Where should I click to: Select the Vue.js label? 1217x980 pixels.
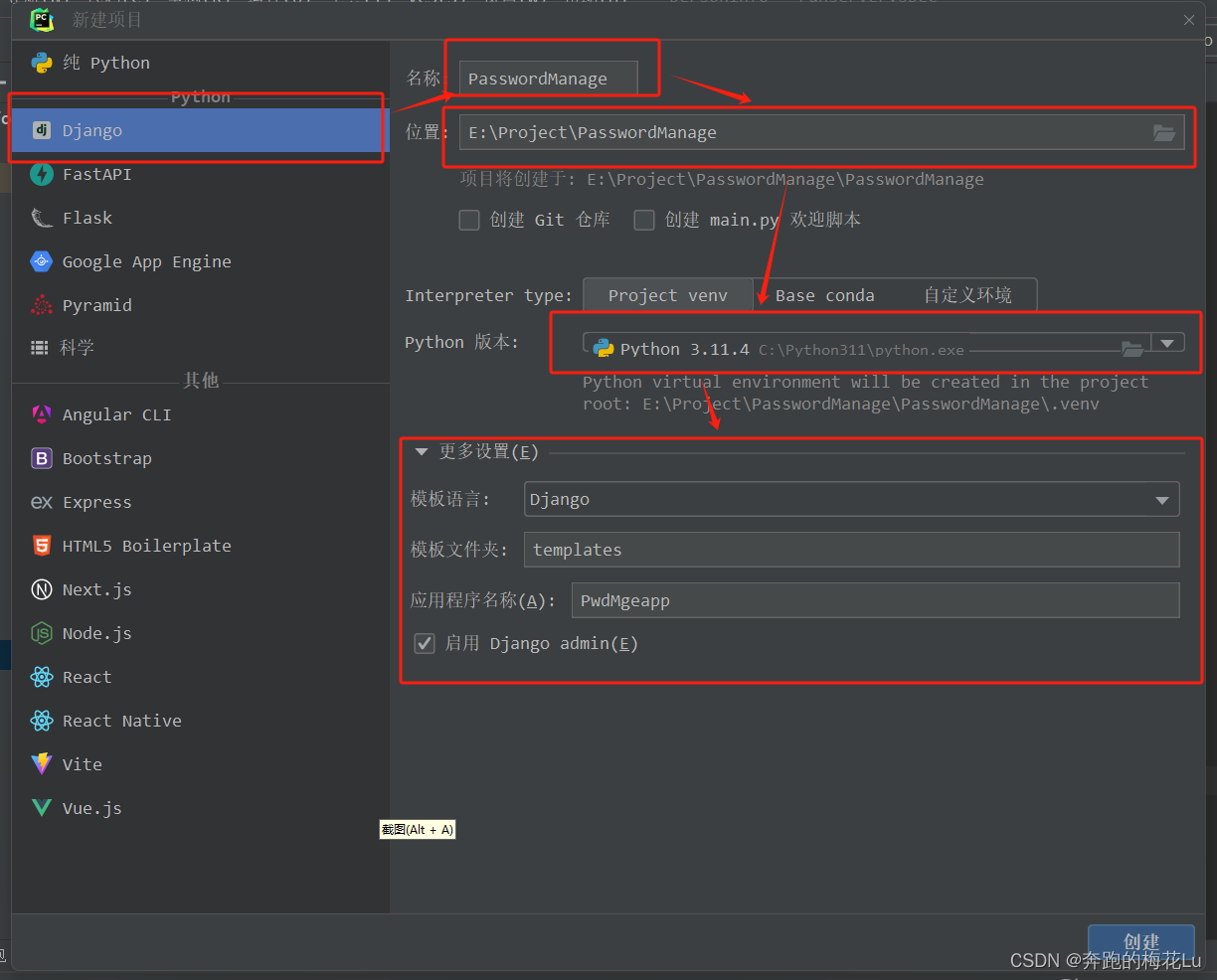[x=91, y=808]
